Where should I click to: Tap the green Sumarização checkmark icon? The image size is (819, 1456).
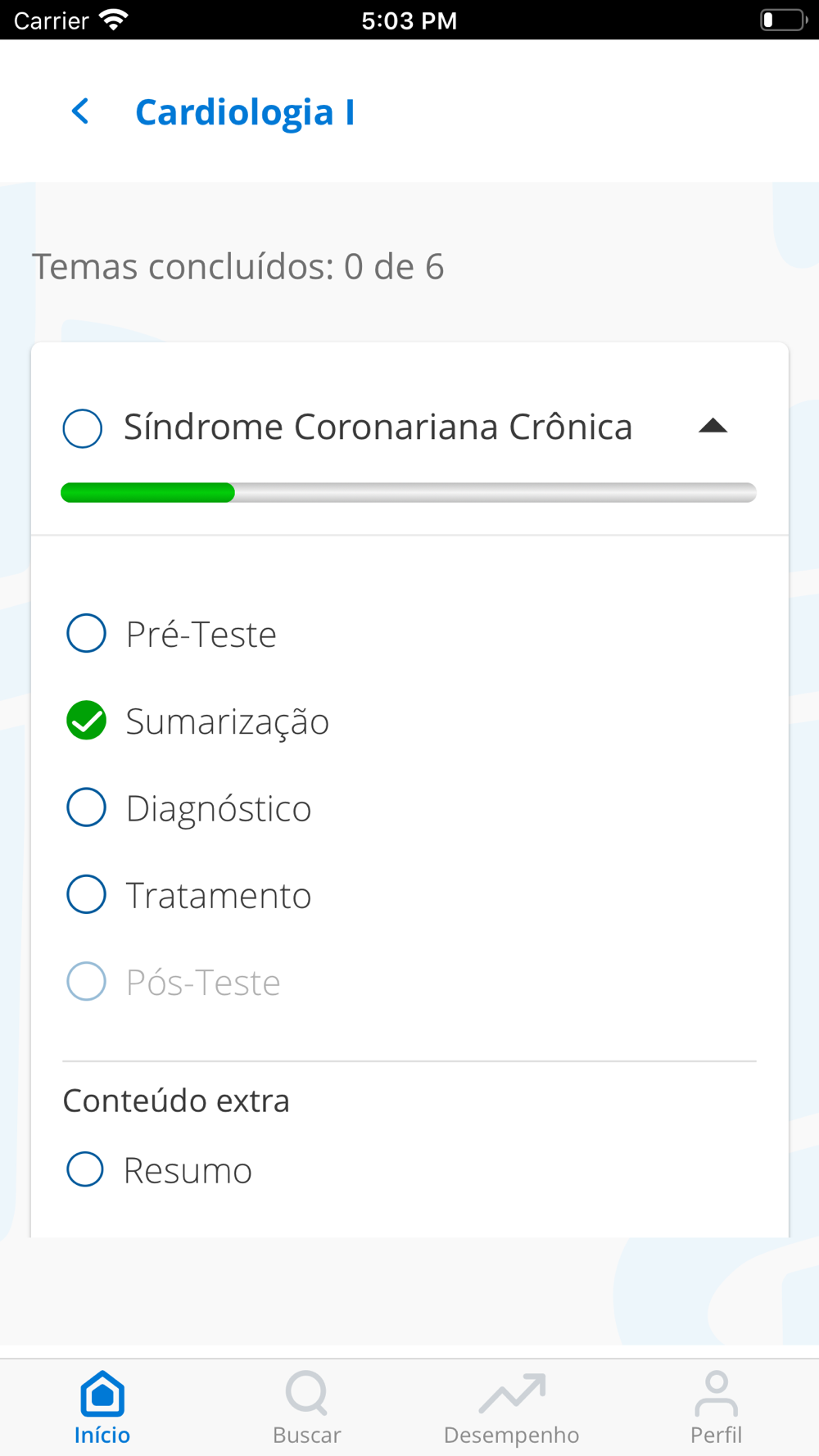tap(86, 721)
